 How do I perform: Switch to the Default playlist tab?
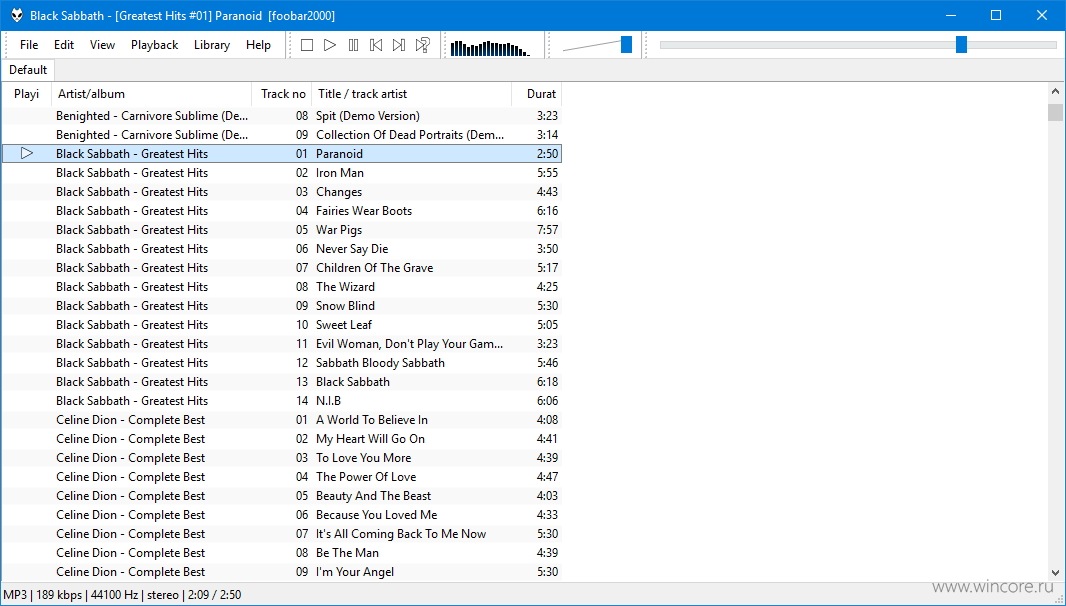click(28, 70)
